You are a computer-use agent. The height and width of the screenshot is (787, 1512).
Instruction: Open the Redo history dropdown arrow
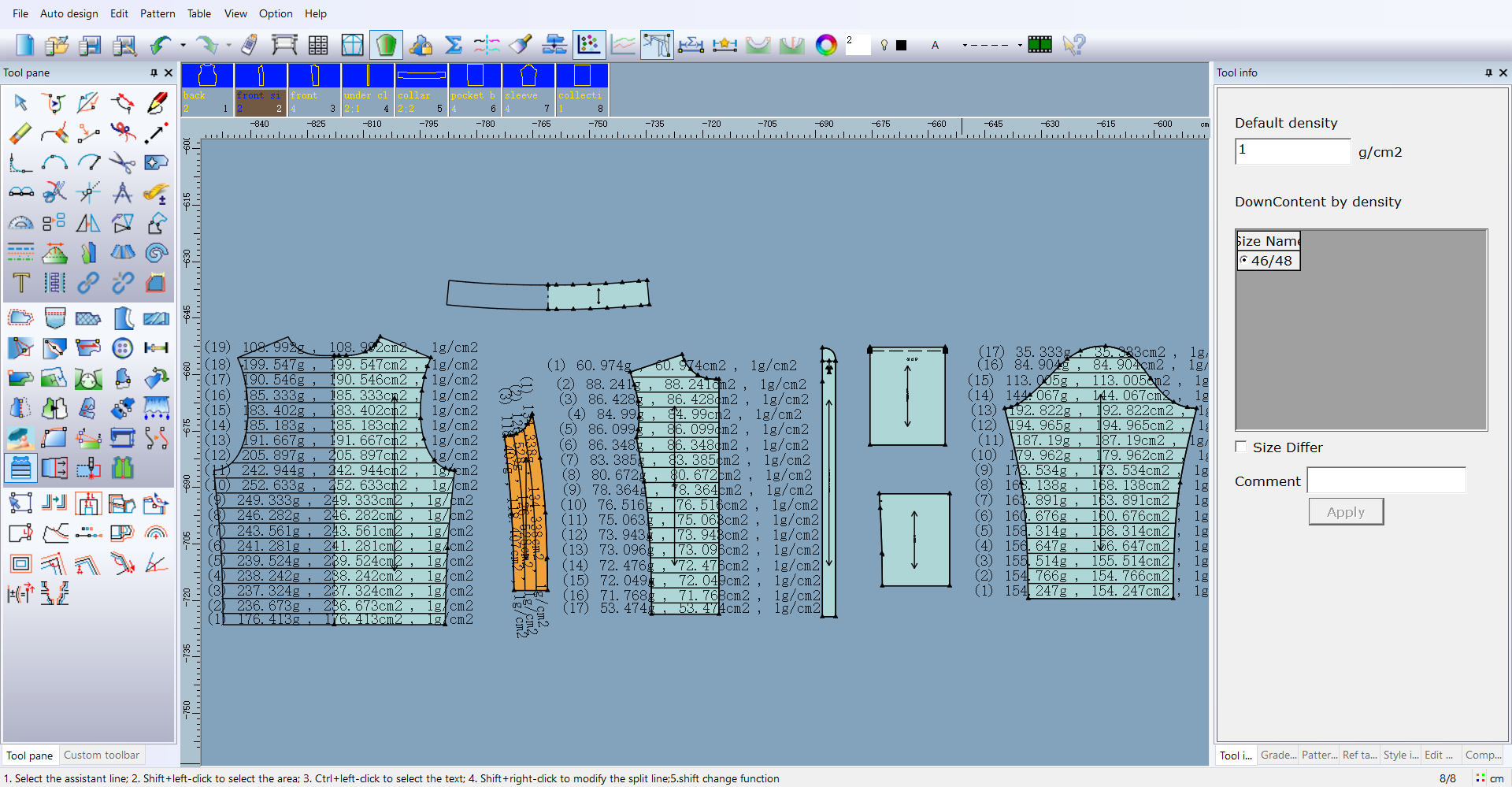pos(228,46)
